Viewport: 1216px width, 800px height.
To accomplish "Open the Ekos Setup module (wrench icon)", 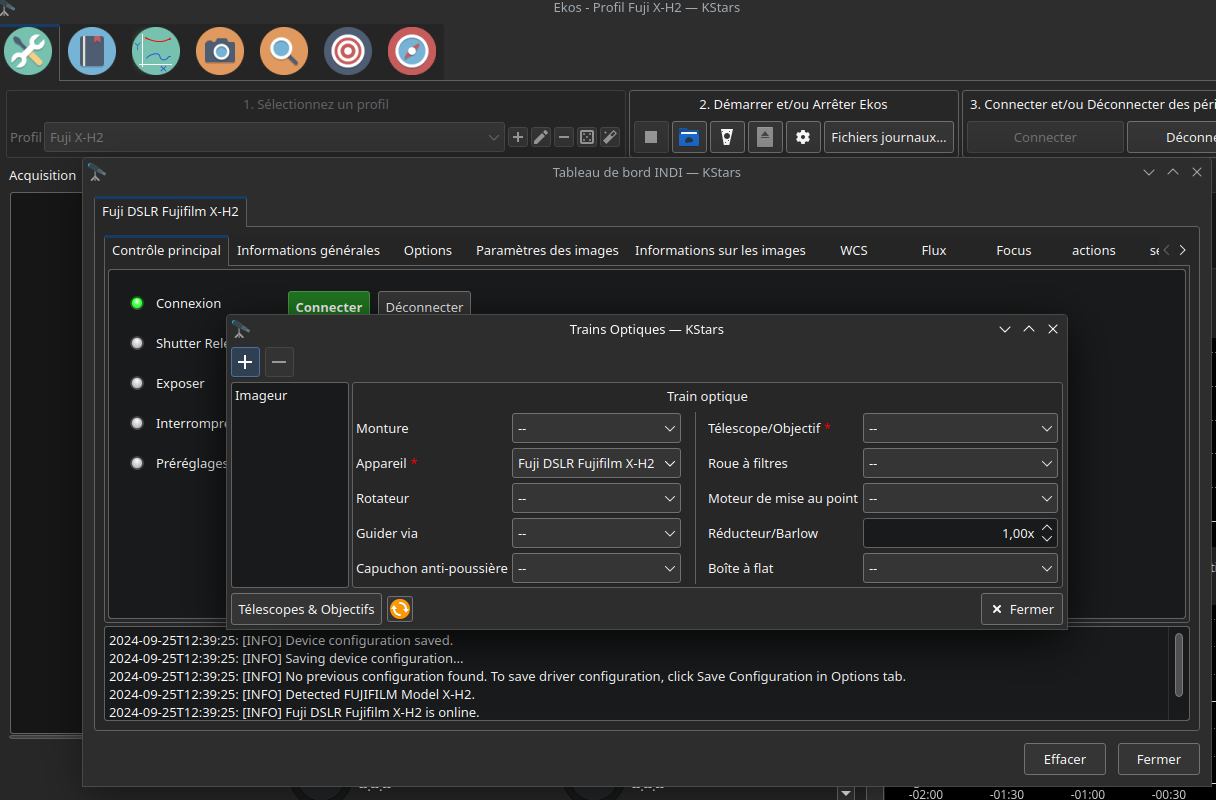I will pyautogui.click(x=28, y=51).
